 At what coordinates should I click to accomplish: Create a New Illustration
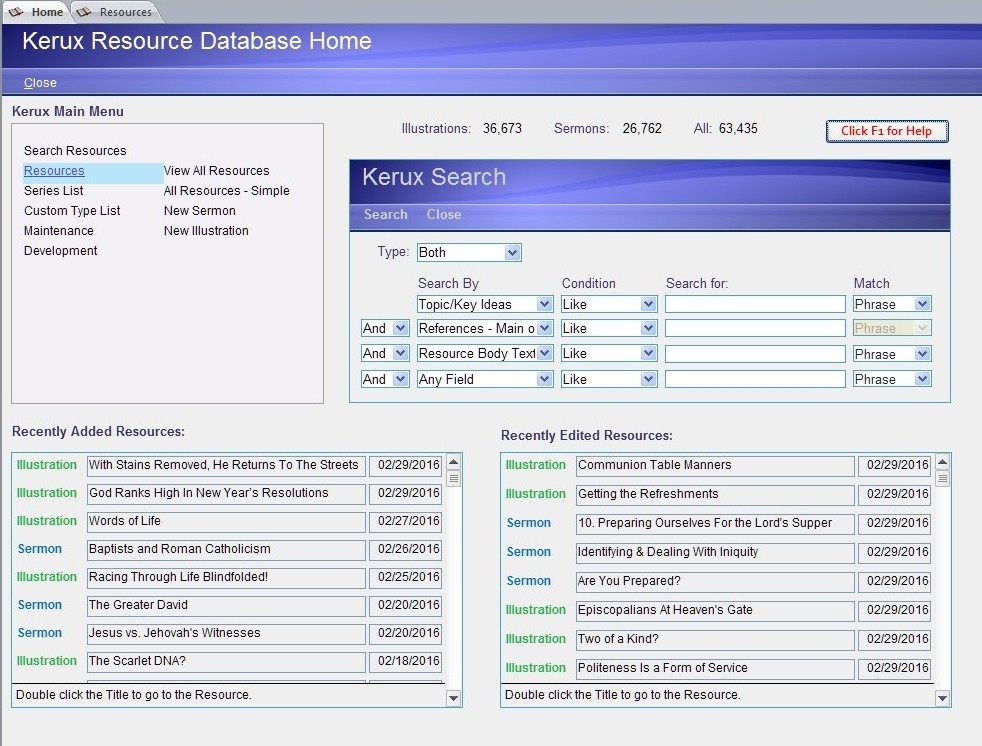click(x=206, y=231)
